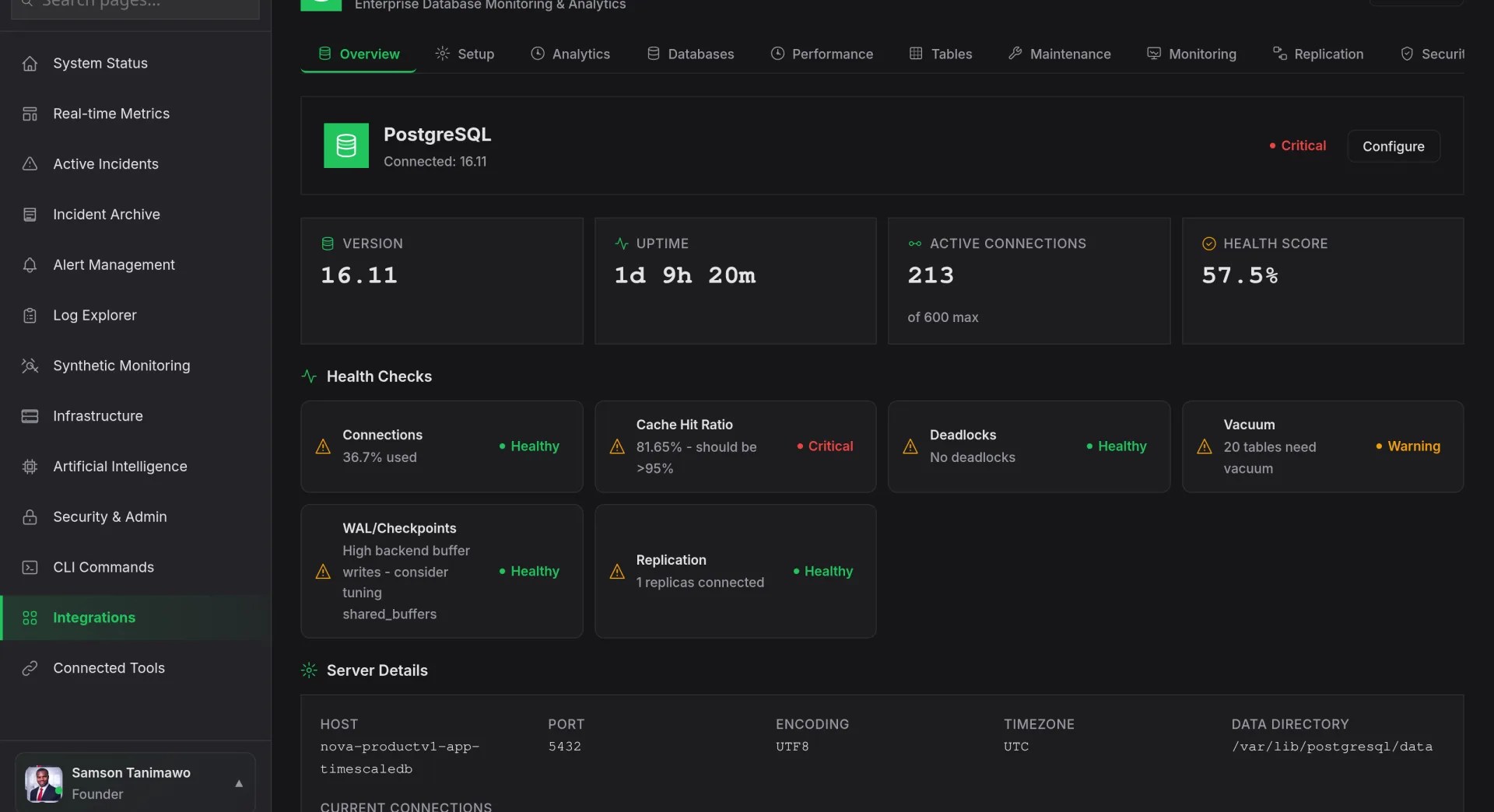Open System Status home icon

30,63
